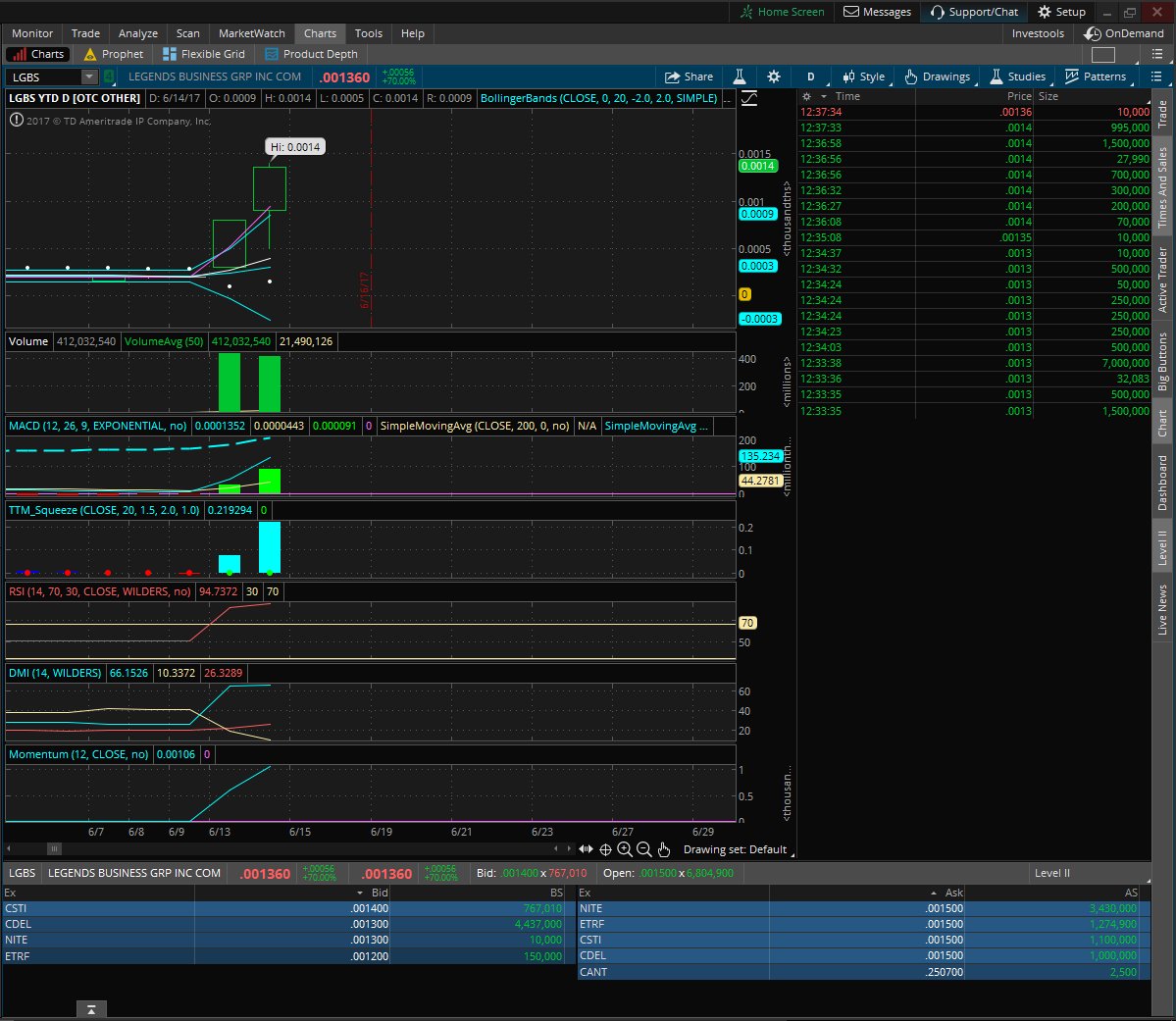The width and height of the screenshot is (1176, 1021).
Task: Open the Big Buttons sidebar tab
Action: point(1161,362)
